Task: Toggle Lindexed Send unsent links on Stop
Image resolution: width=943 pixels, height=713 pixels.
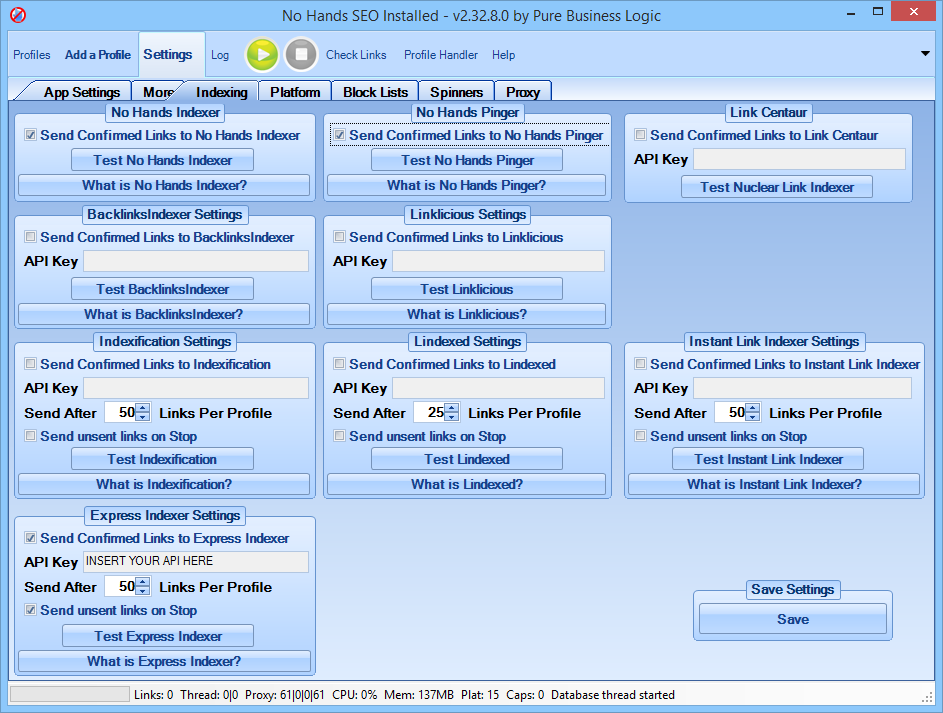Action: 339,435
